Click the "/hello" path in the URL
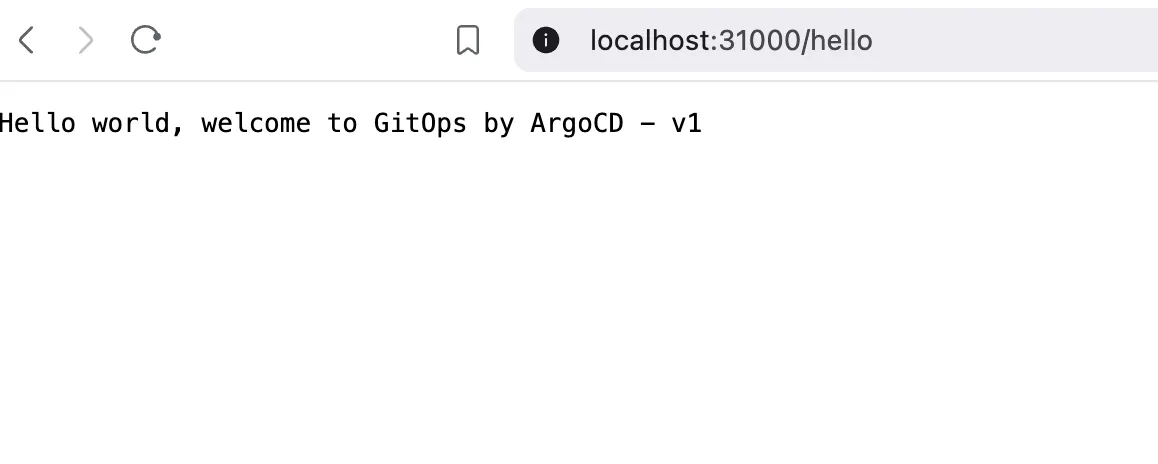This screenshot has height=464, width=1158. point(838,40)
